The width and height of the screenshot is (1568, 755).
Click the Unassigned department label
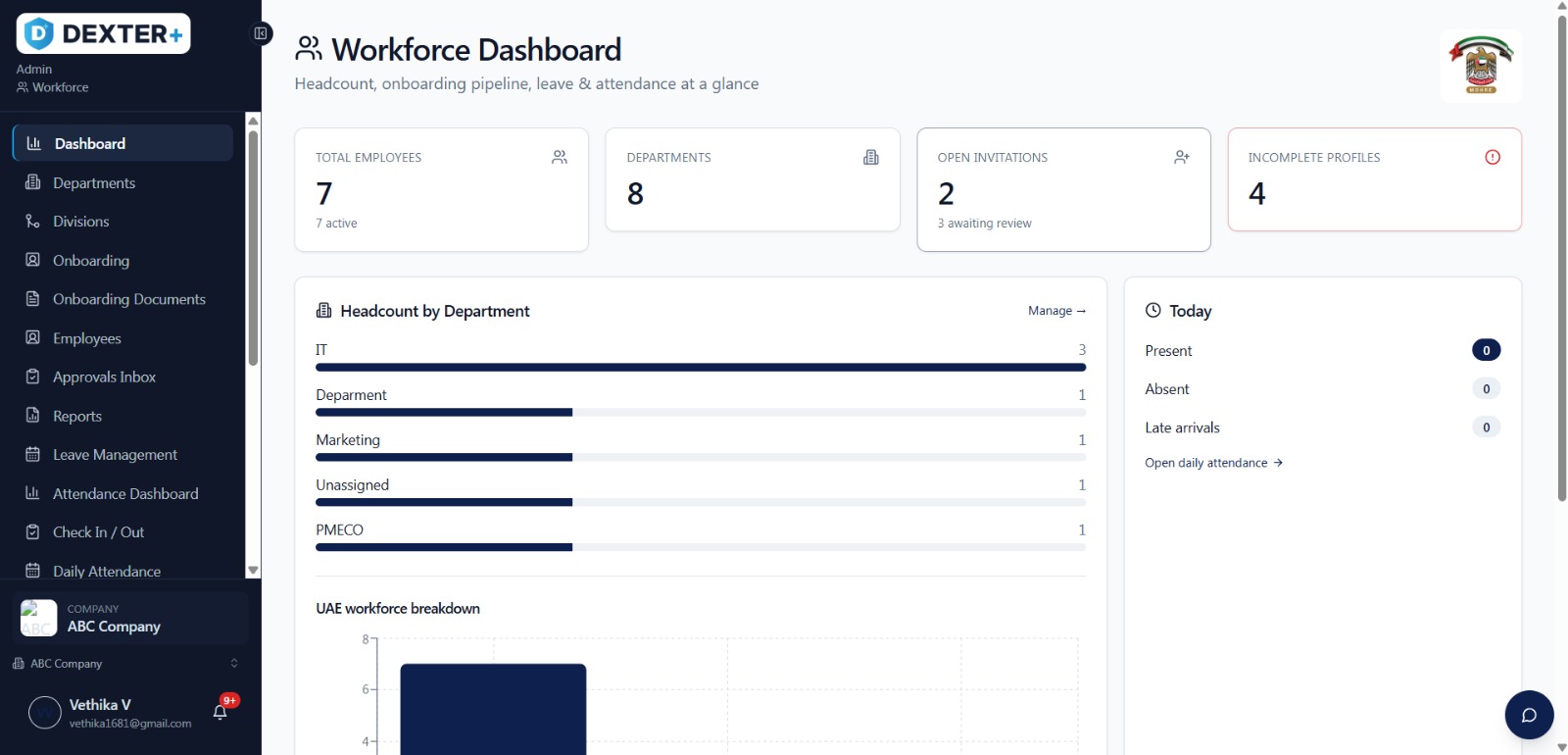click(x=352, y=485)
